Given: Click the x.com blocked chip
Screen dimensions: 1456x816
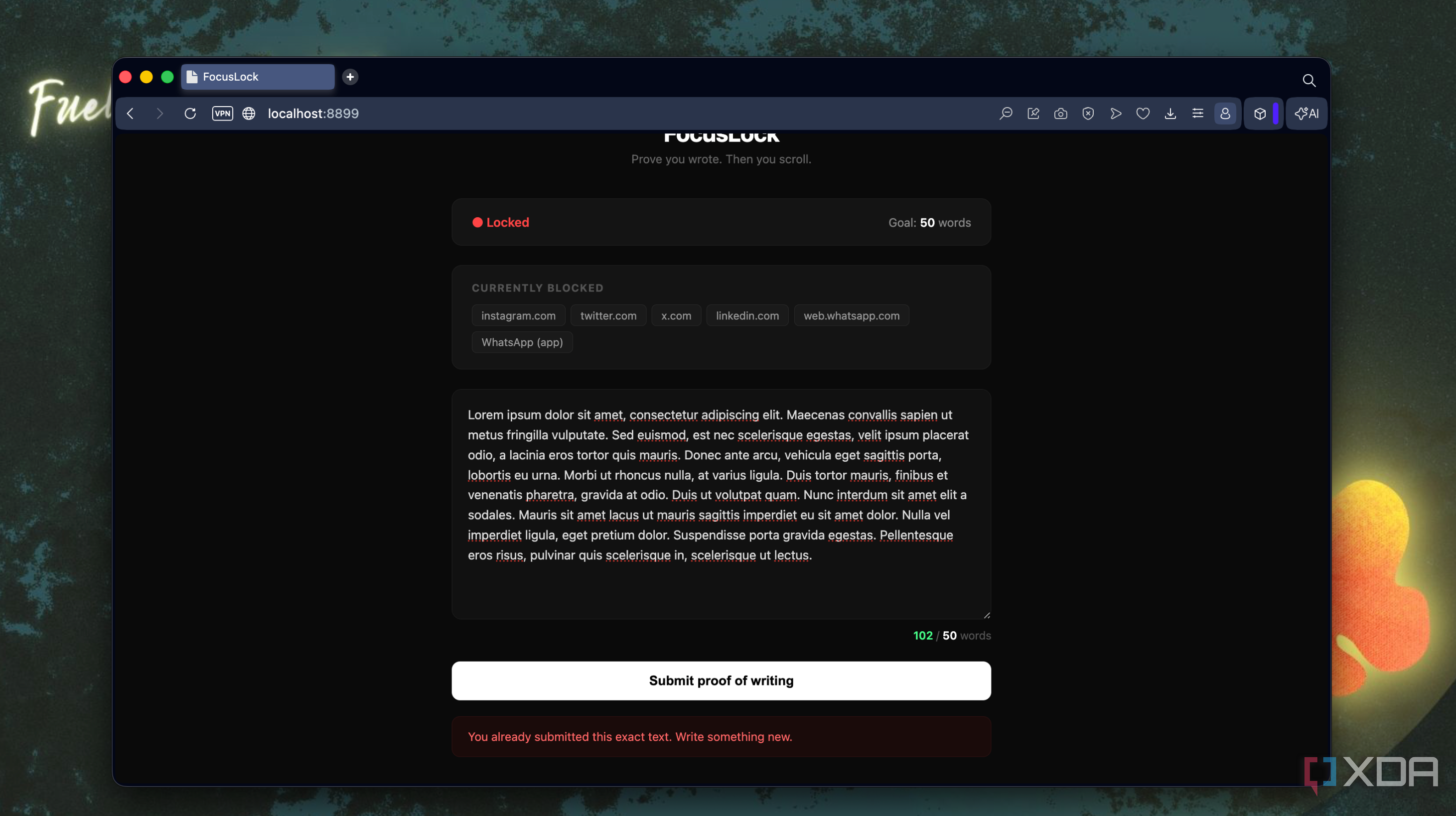Looking at the screenshot, I should click(x=676, y=315).
